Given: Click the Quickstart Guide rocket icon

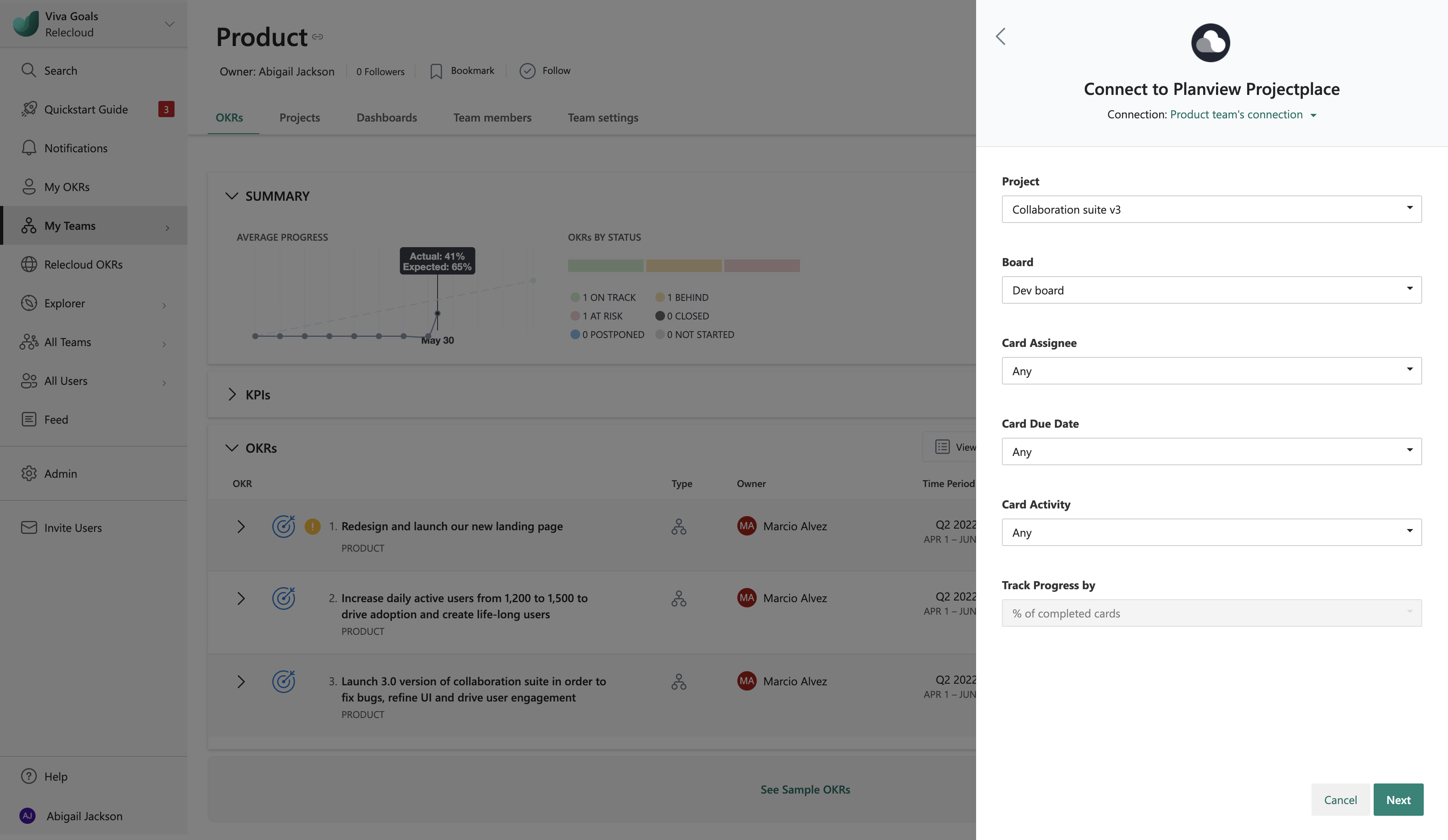Looking at the screenshot, I should coord(29,109).
